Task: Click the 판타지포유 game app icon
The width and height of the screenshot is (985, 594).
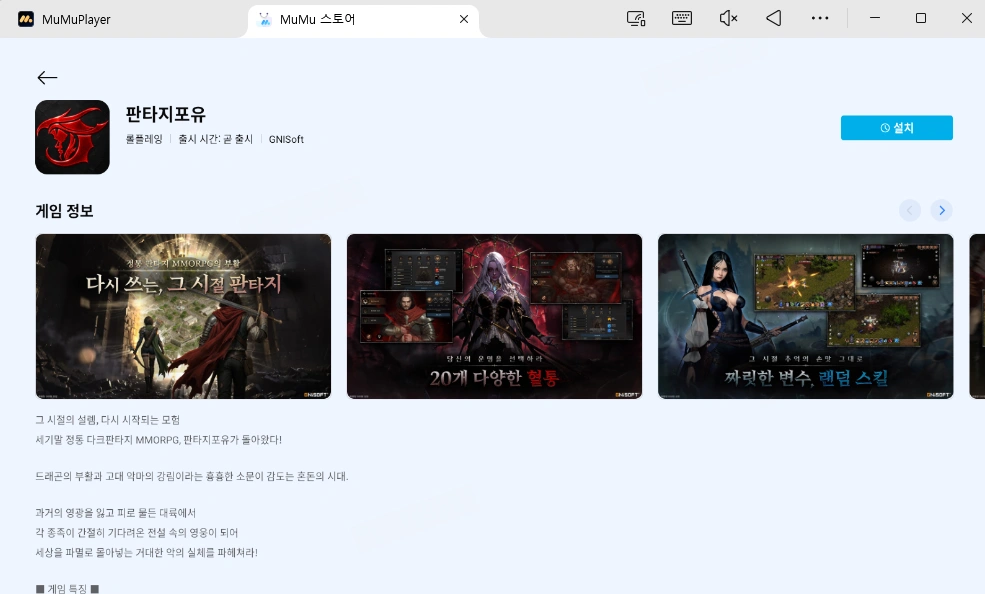Action: tap(72, 137)
